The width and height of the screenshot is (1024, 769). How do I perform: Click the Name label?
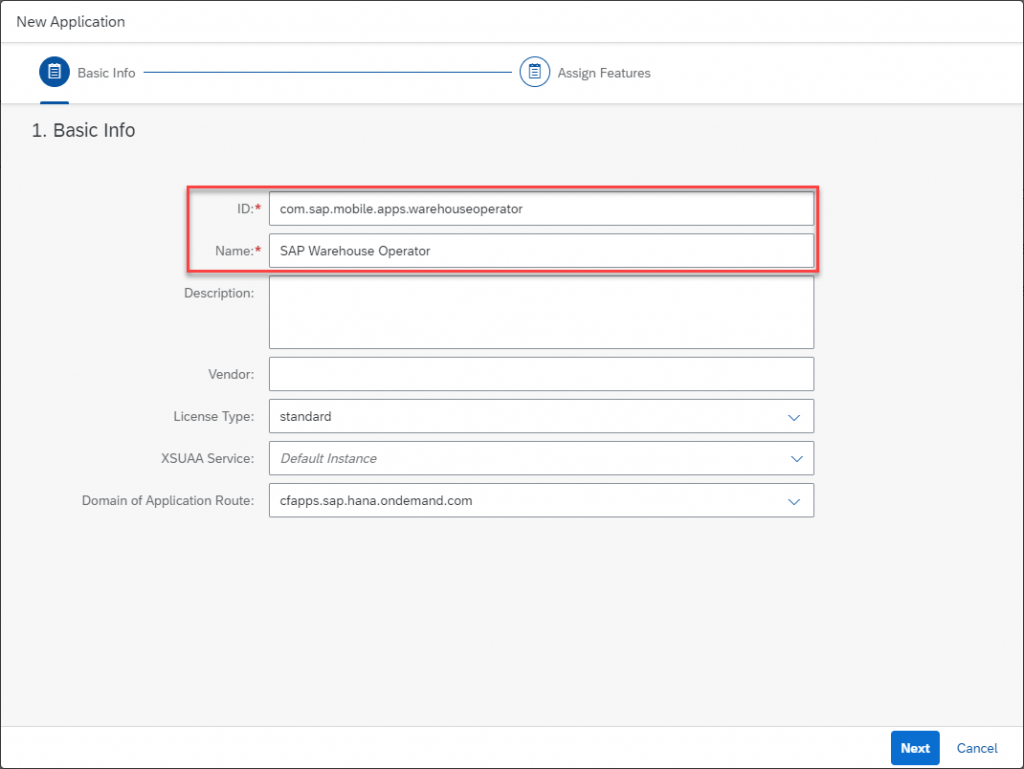[x=238, y=251]
